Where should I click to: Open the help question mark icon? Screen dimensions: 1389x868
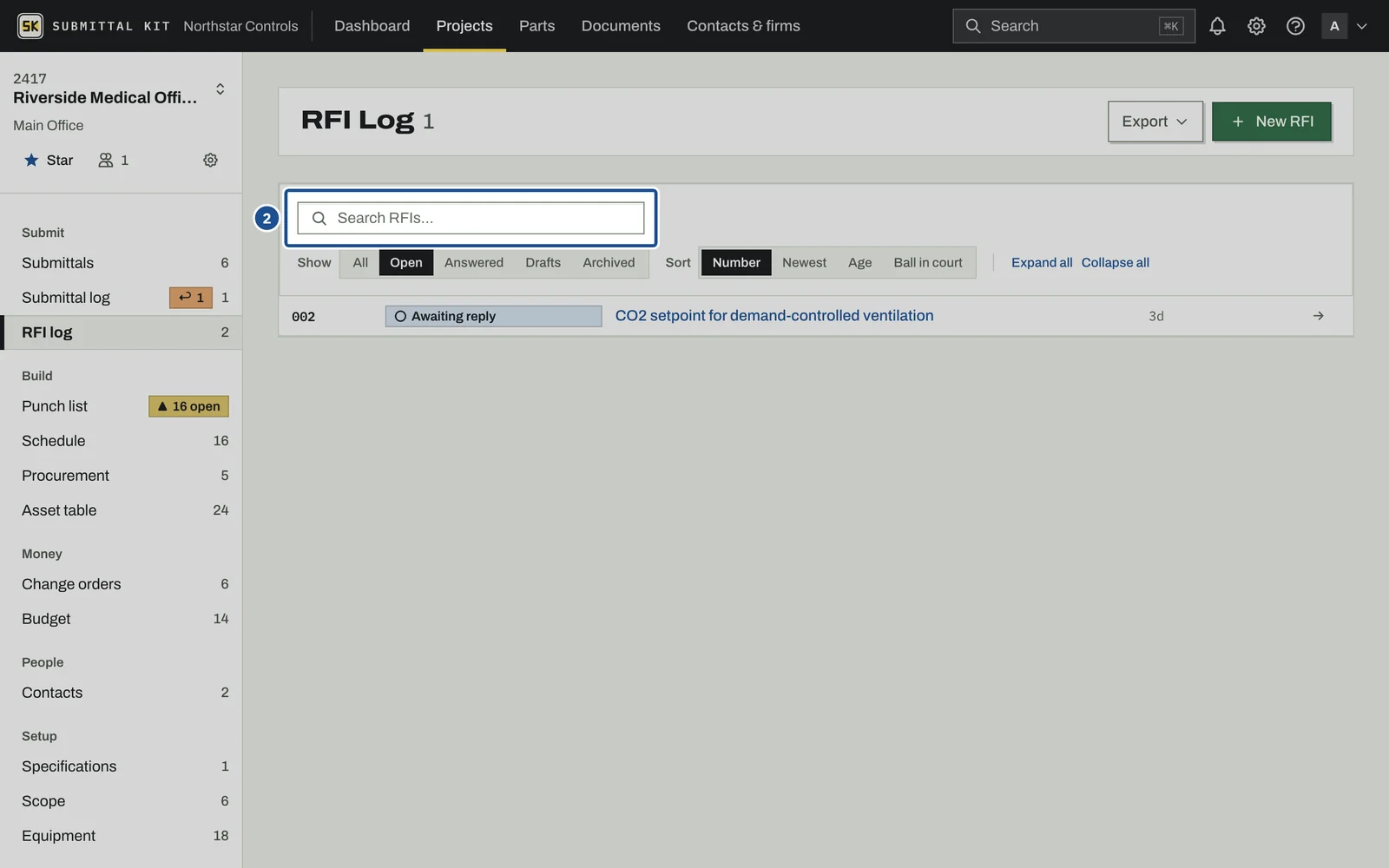click(x=1295, y=26)
